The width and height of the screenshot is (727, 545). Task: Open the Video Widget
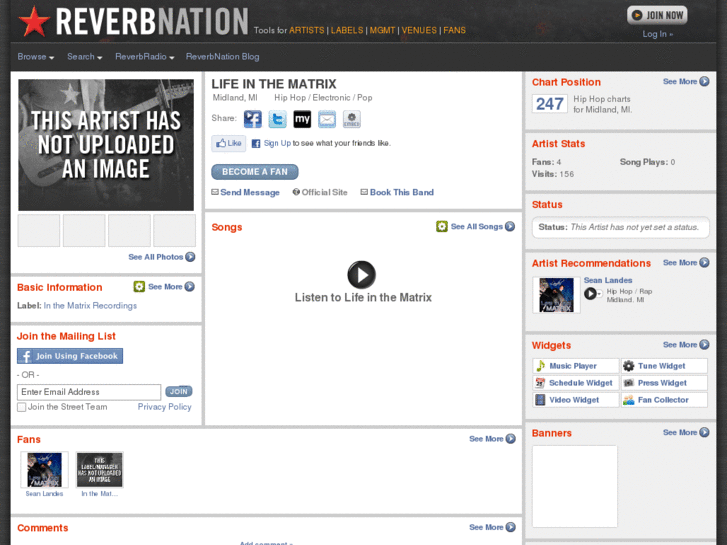click(576, 400)
